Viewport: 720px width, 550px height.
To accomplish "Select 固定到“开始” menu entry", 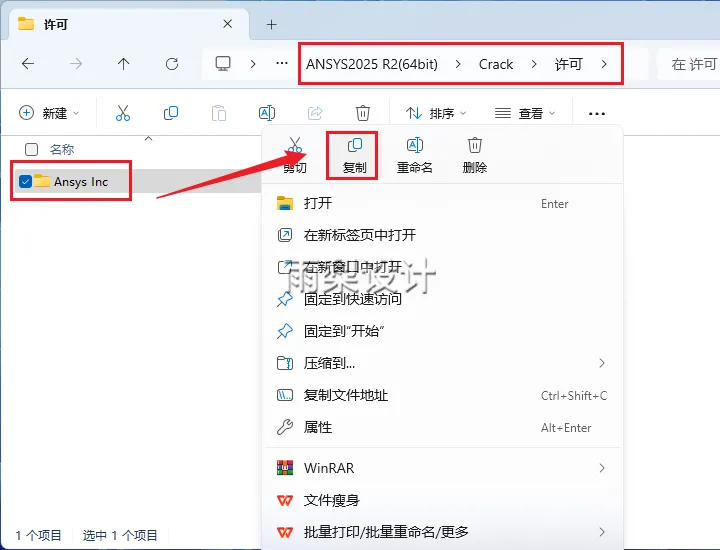I will tap(443, 331).
